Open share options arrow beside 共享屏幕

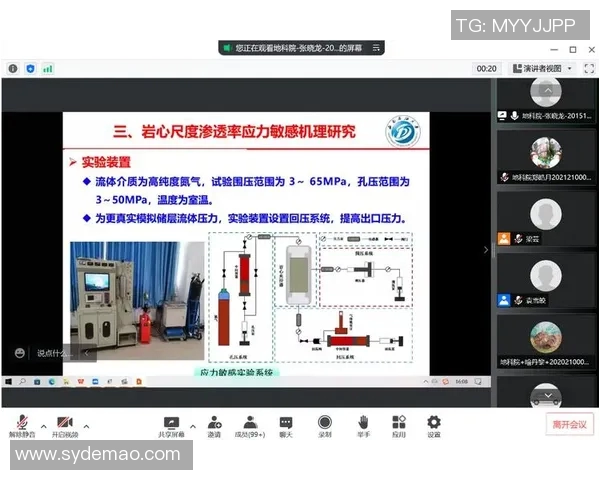point(193,426)
